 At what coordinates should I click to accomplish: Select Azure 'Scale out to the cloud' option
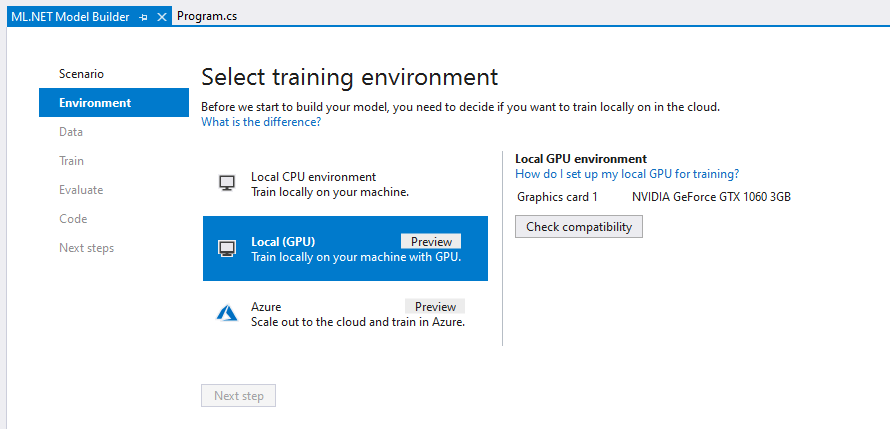pyautogui.click(x=345, y=314)
